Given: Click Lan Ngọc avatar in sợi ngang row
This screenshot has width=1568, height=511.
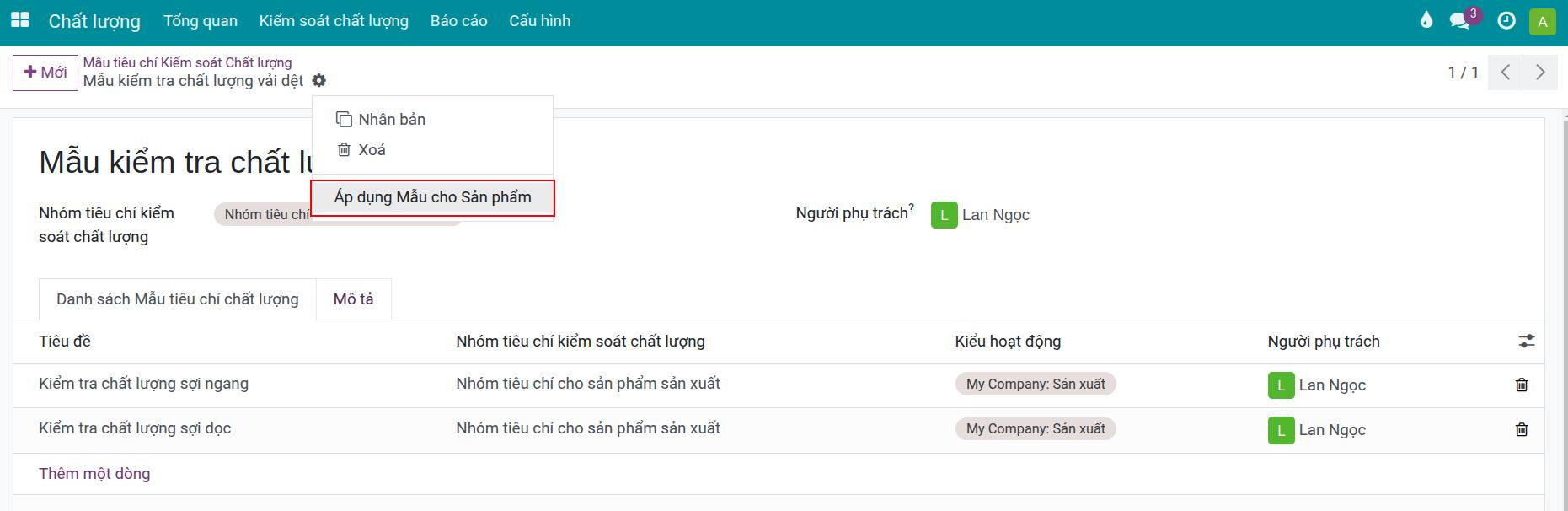Looking at the screenshot, I should 1281,385.
